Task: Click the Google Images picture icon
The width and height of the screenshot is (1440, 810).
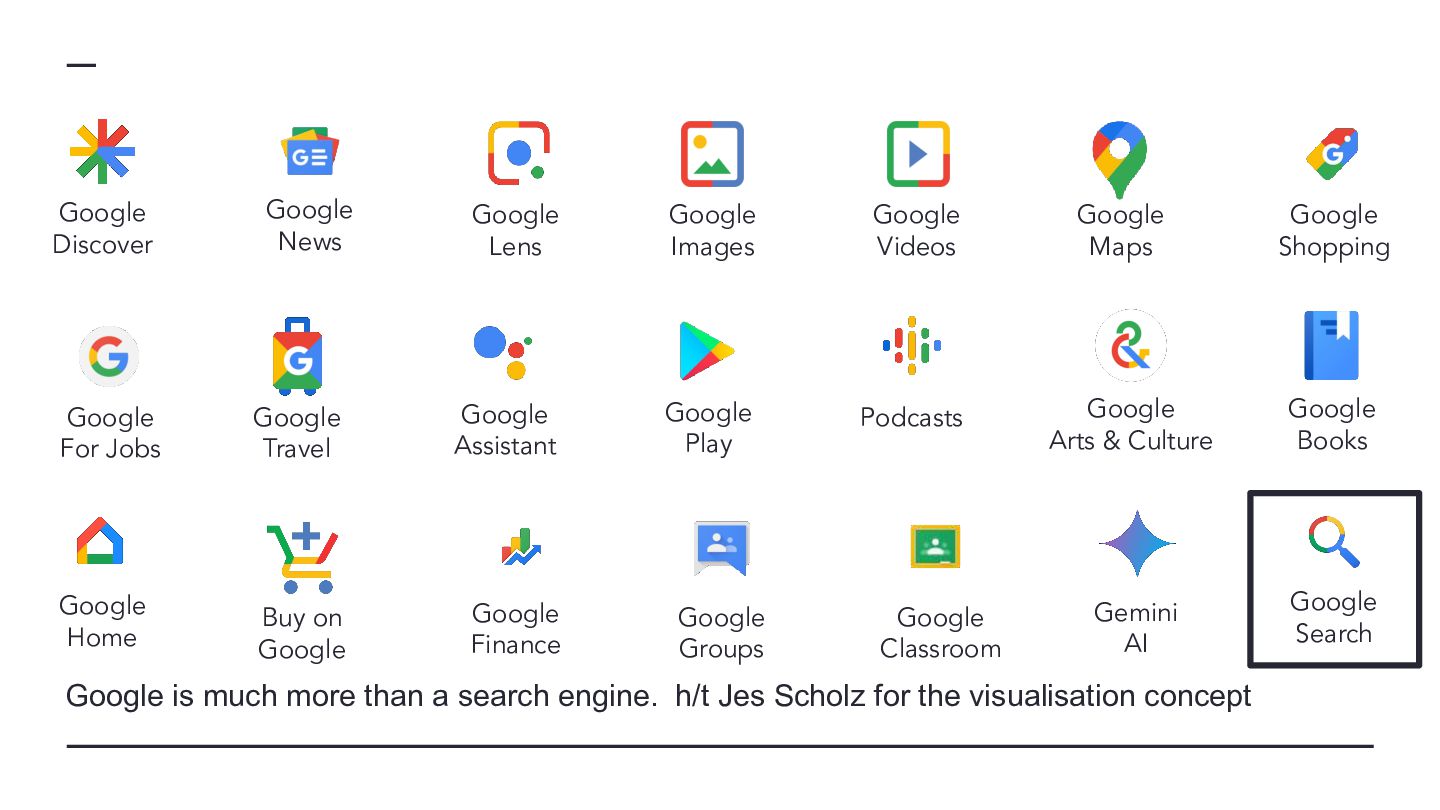Action: point(712,154)
